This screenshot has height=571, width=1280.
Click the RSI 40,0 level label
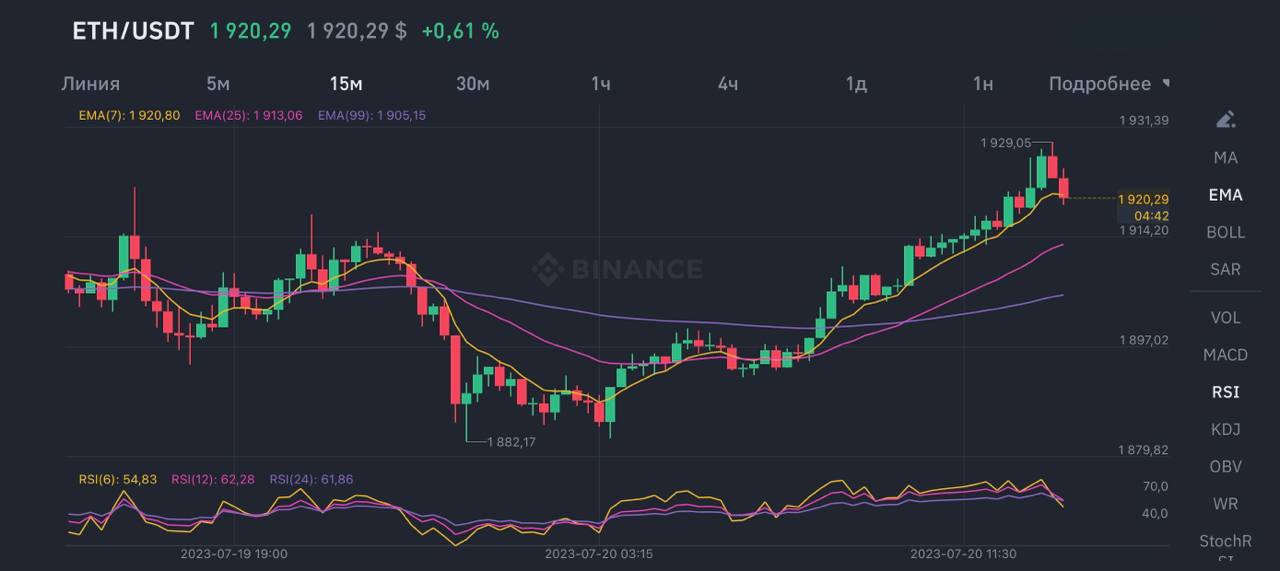pos(1155,514)
